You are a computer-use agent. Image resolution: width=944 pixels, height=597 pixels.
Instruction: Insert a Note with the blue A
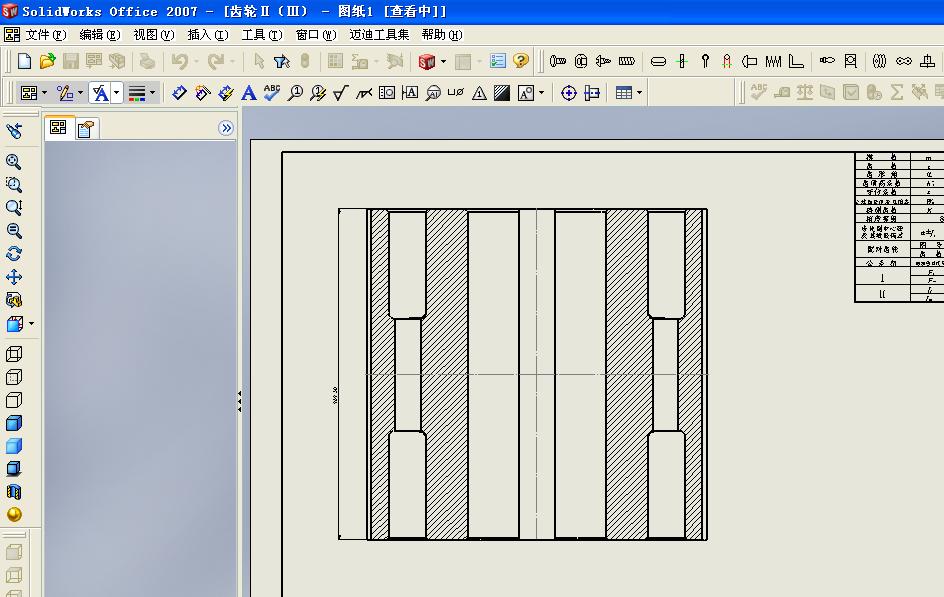click(249, 93)
